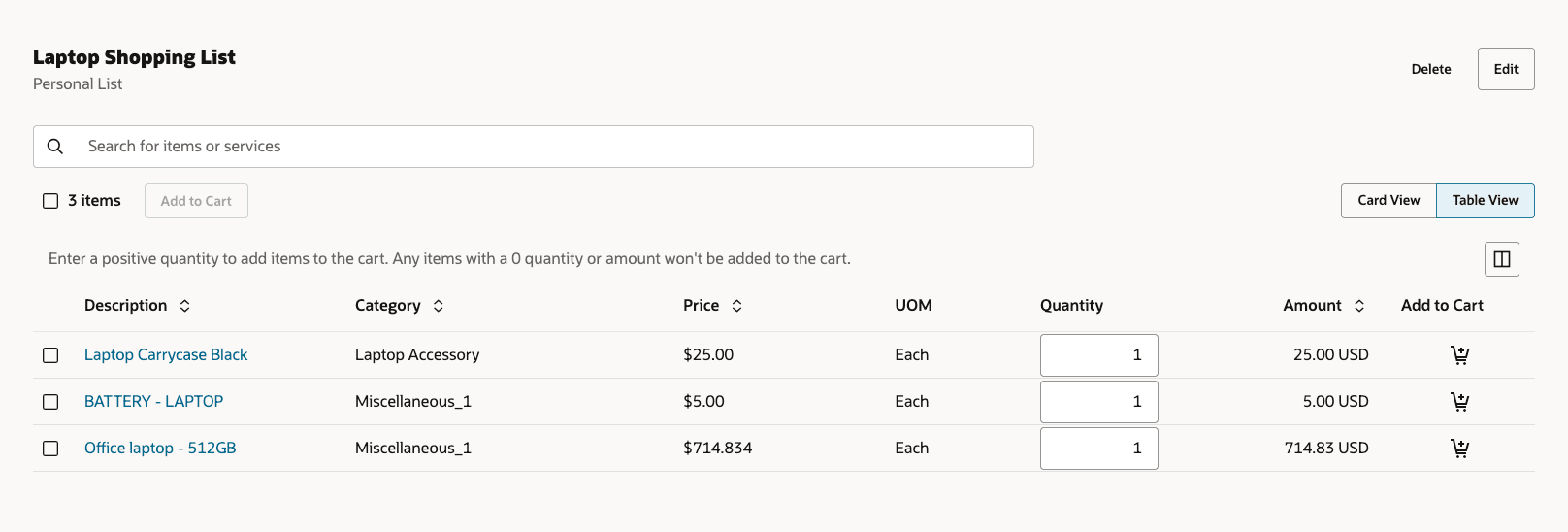Open the Laptop Carrycase Black link
This screenshot has width=1568, height=532.
[x=166, y=355]
